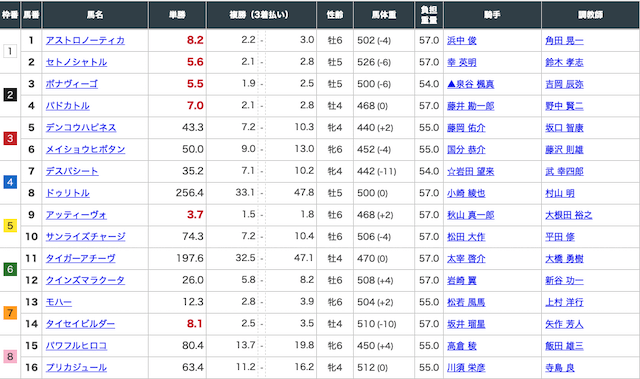This screenshot has width=640, height=379.
Task: Select the 馬名 column header
Action: click(x=95, y=15)
